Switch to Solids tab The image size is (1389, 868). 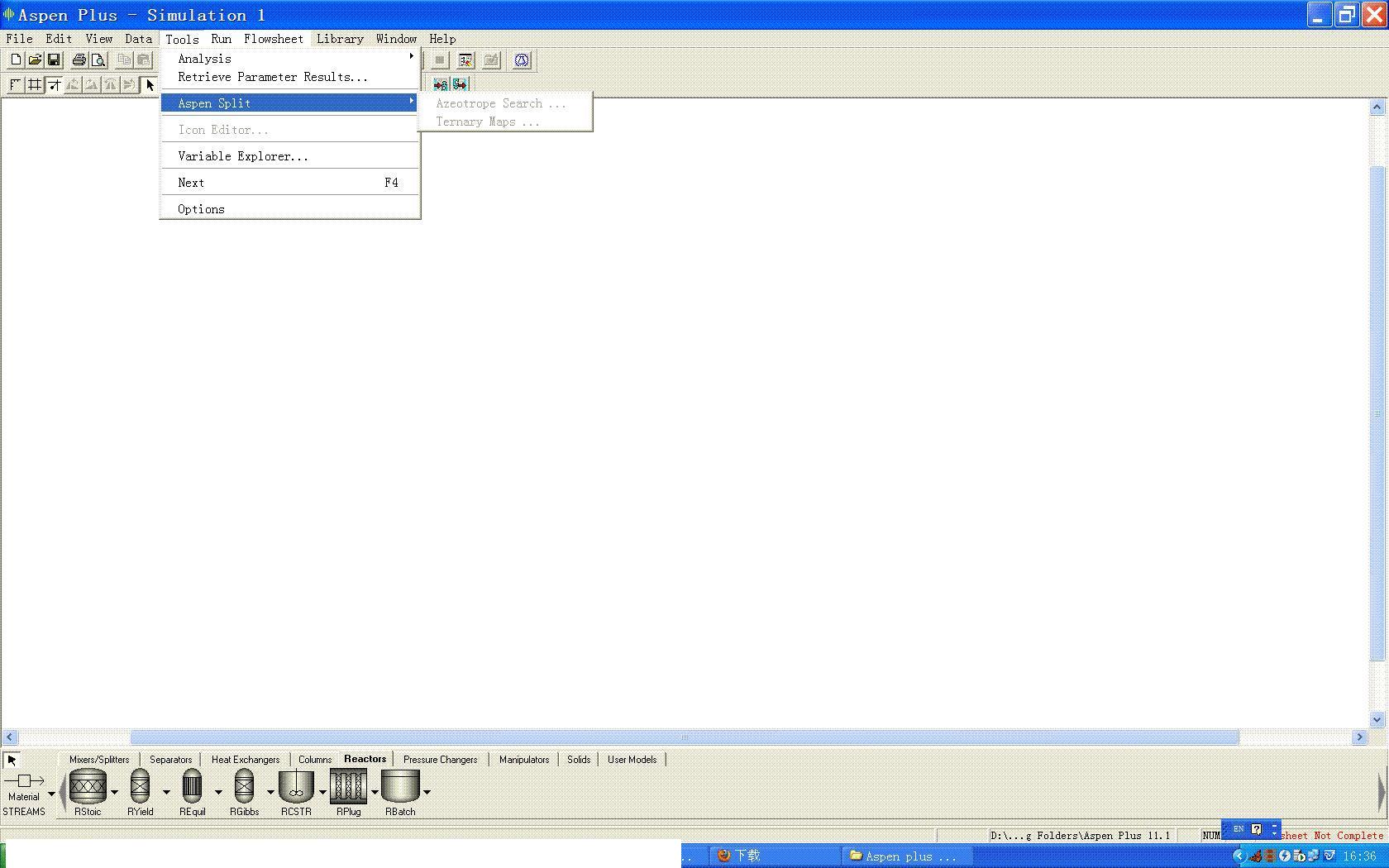(579, 760)
